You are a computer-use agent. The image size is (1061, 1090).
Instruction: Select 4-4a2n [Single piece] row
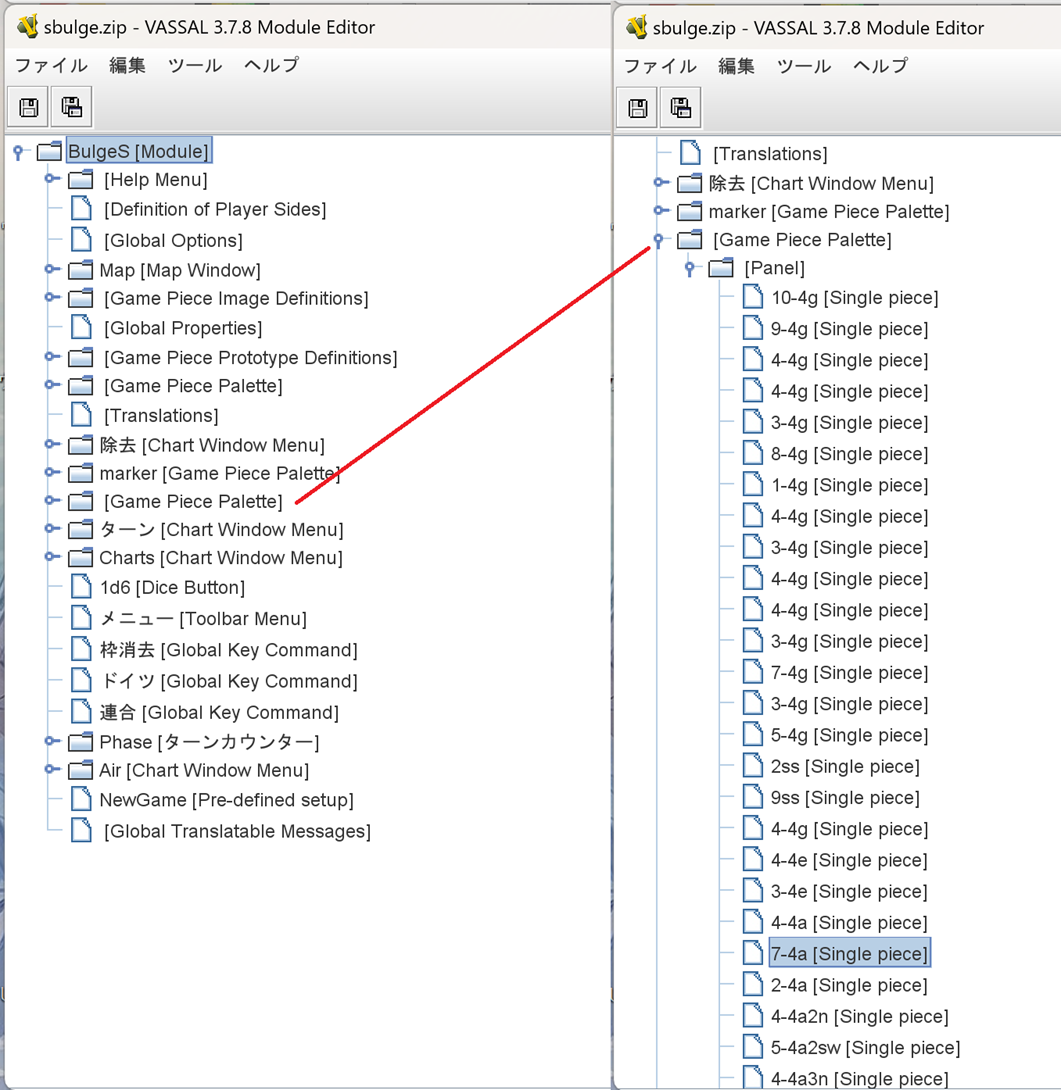859,1017
